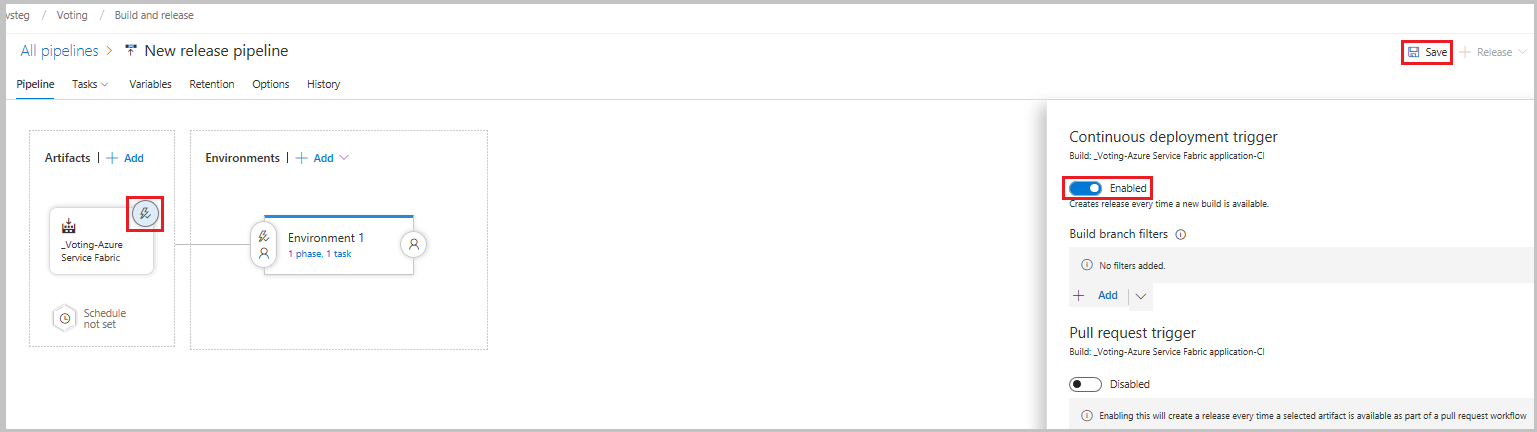
Task: Go to the History tab
Action: 323,84
